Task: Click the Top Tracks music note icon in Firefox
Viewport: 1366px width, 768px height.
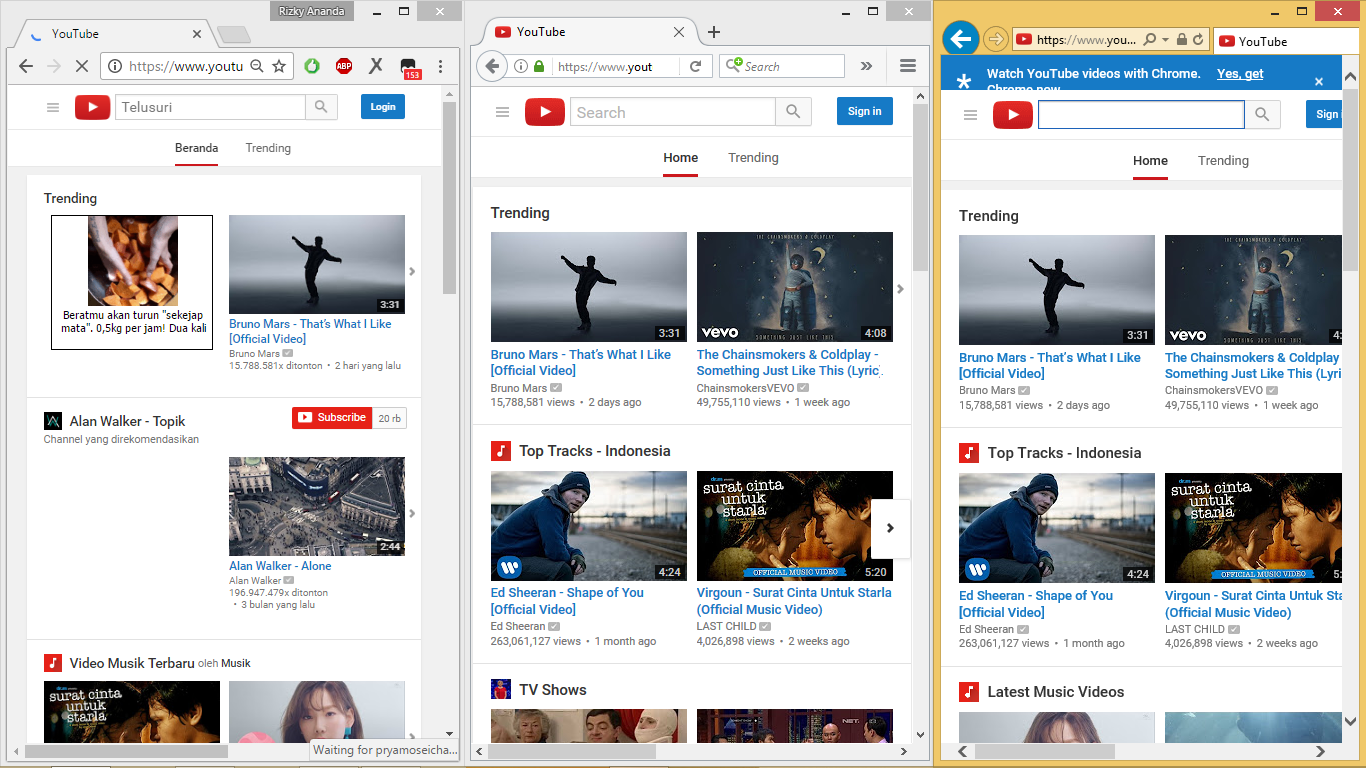Action: pos(501,451)
